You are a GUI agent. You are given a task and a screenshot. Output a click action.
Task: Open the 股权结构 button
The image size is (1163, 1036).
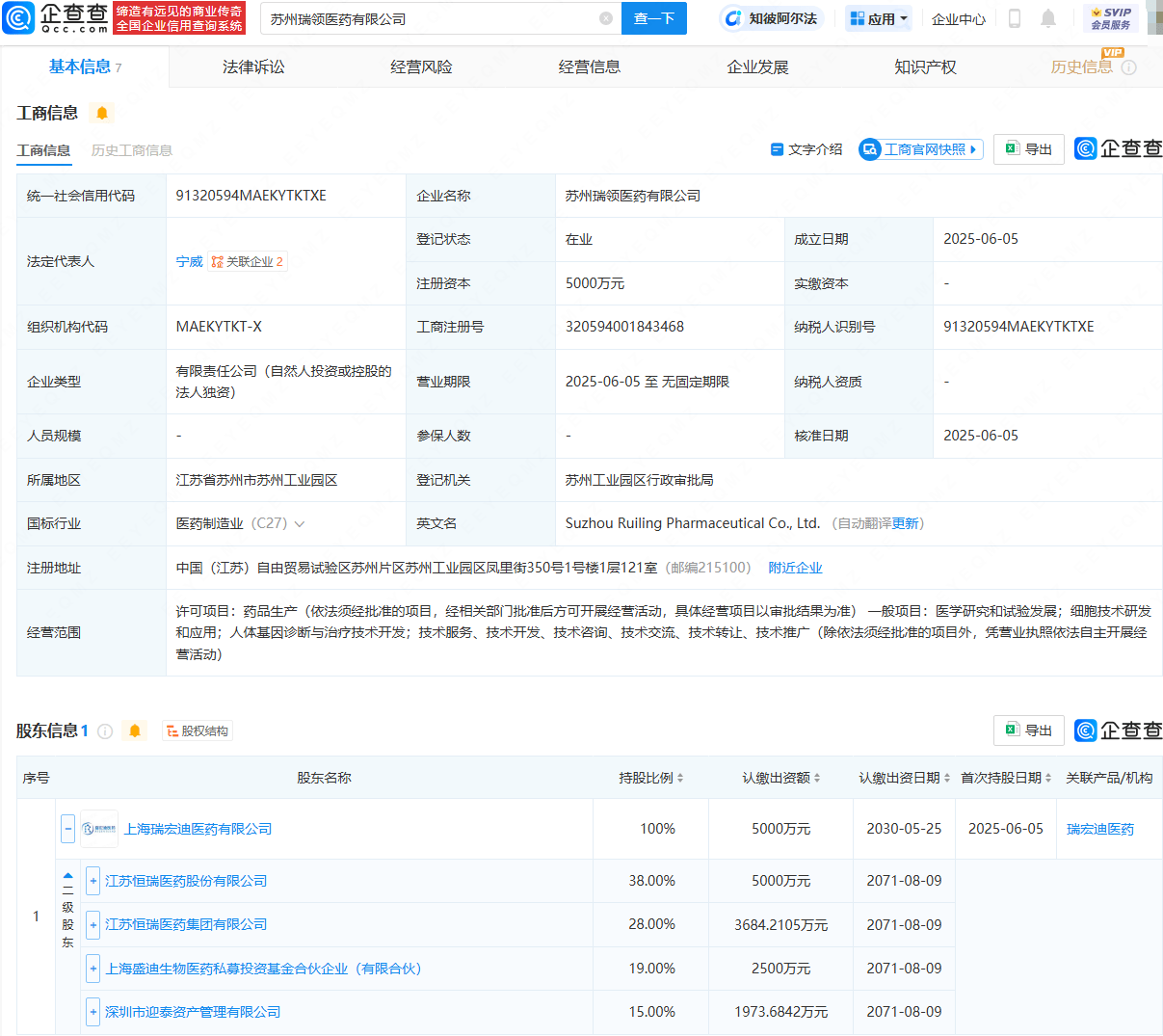[198, 731]
